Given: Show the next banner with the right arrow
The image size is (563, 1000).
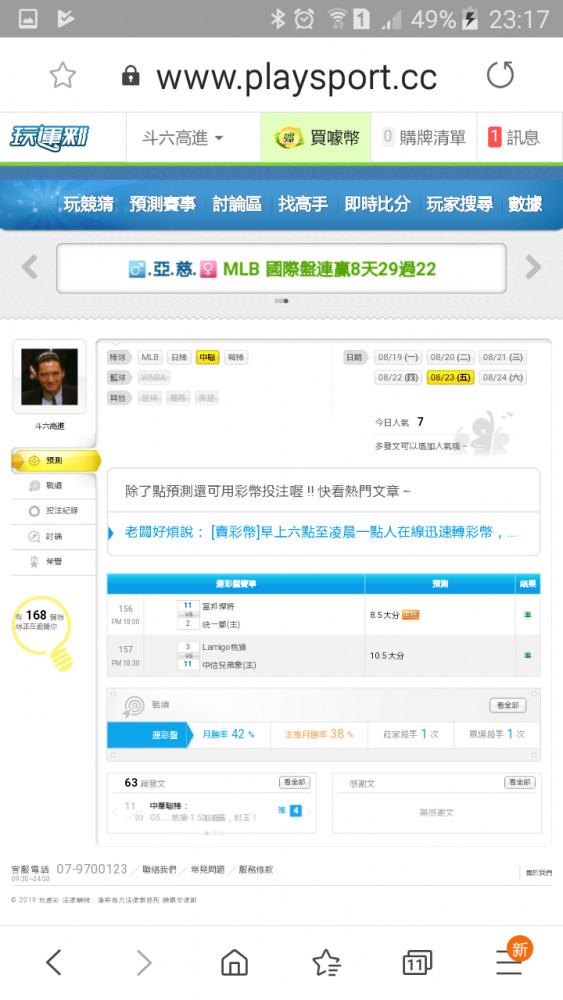Looking at the screenshot, I should 533,267.
